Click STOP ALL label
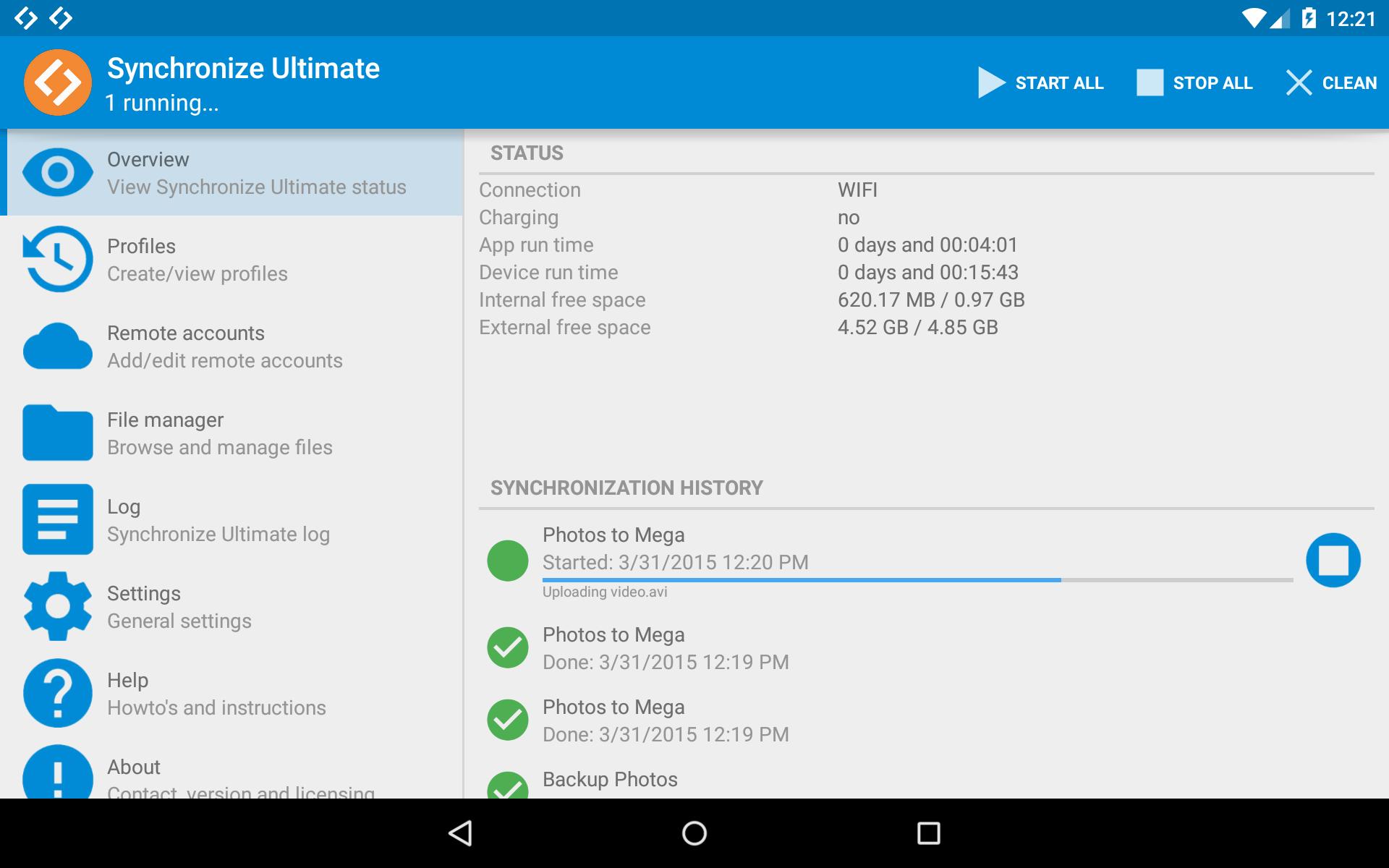The width and height of the screenshot is (1389, 868). [x=1212, y=83]
